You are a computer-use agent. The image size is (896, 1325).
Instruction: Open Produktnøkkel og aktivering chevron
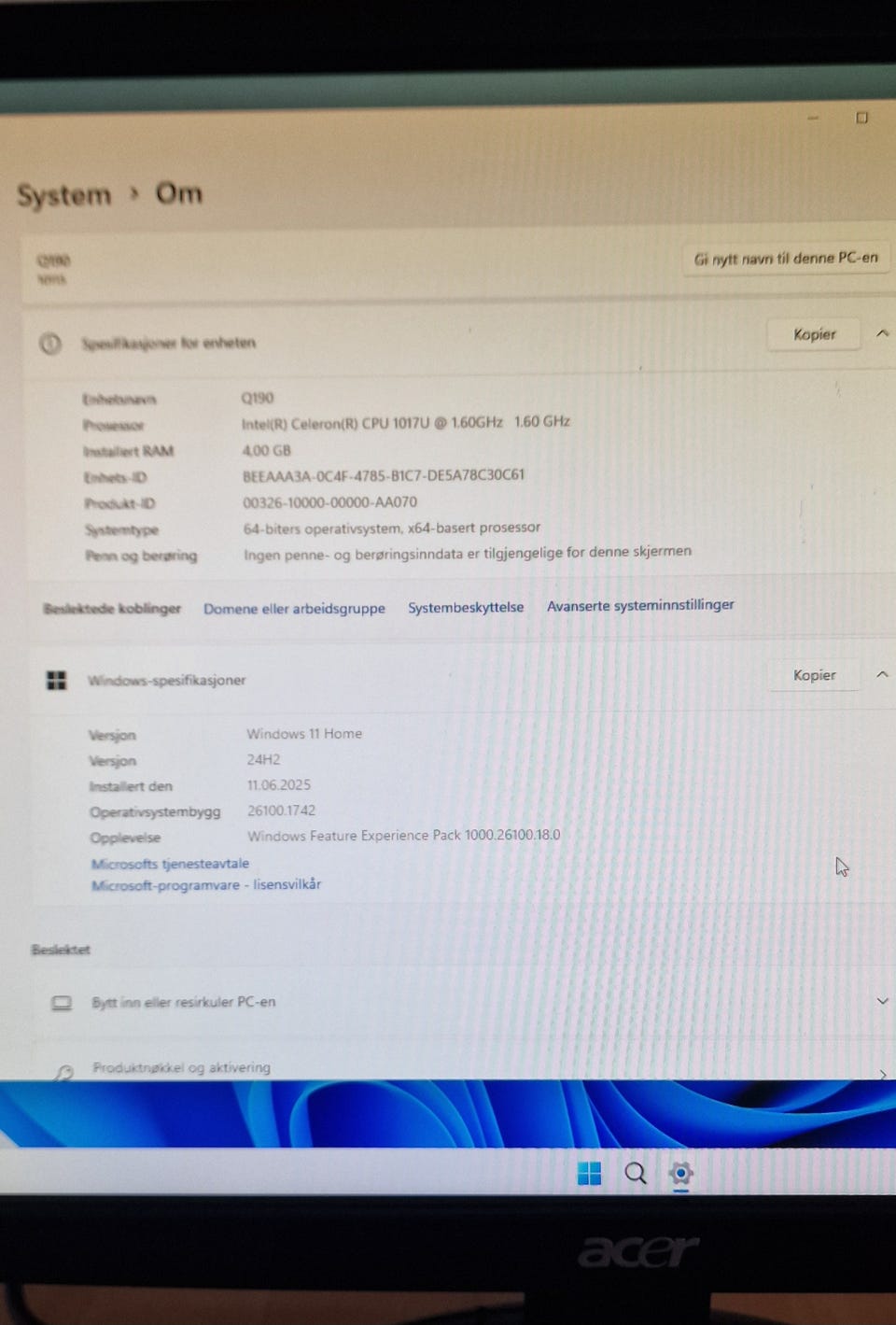pos(883,1074)
